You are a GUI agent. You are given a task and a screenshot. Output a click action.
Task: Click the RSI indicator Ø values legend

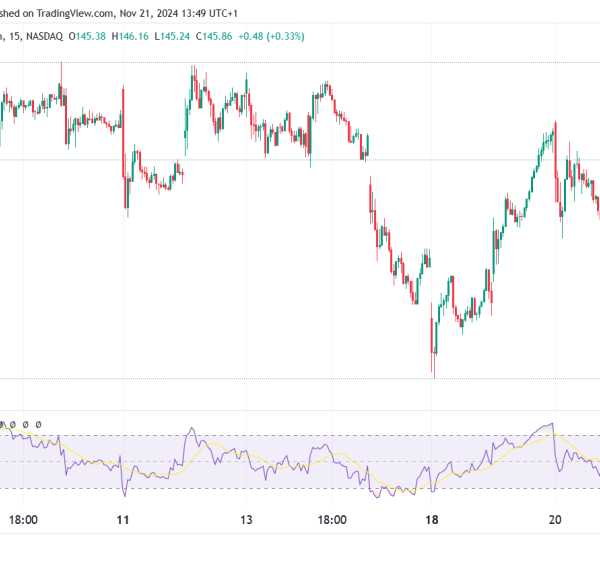(21, 424)
